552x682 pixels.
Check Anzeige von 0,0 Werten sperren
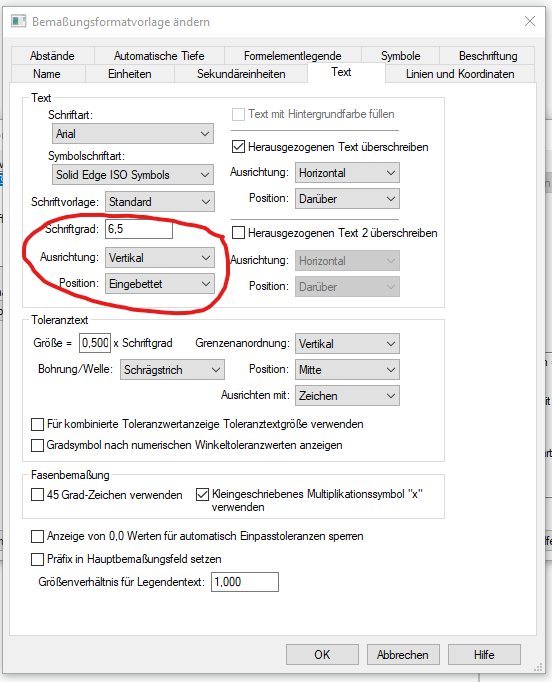(37, 536)
